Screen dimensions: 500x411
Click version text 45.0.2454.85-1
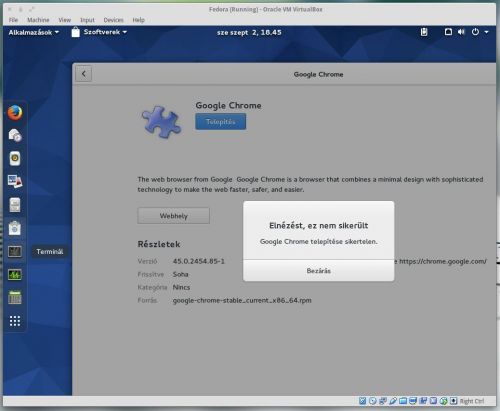[199, 261]
